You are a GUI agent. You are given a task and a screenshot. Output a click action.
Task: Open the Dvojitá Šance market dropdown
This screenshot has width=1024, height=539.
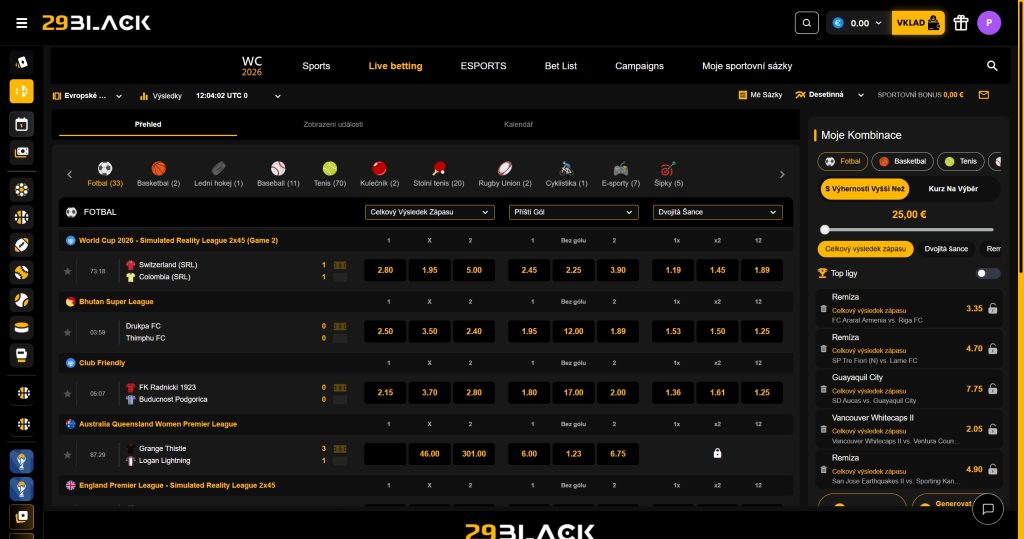[x=717, y=212]
